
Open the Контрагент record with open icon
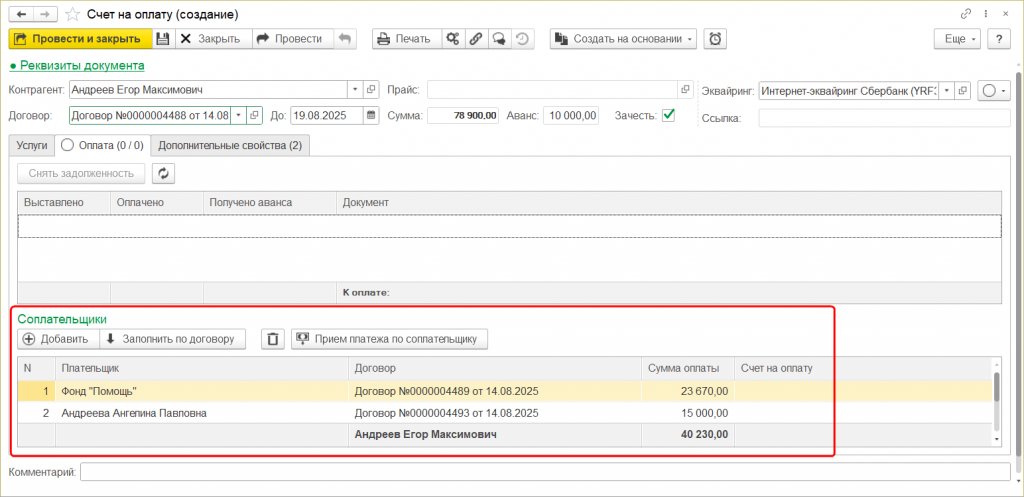369,89
